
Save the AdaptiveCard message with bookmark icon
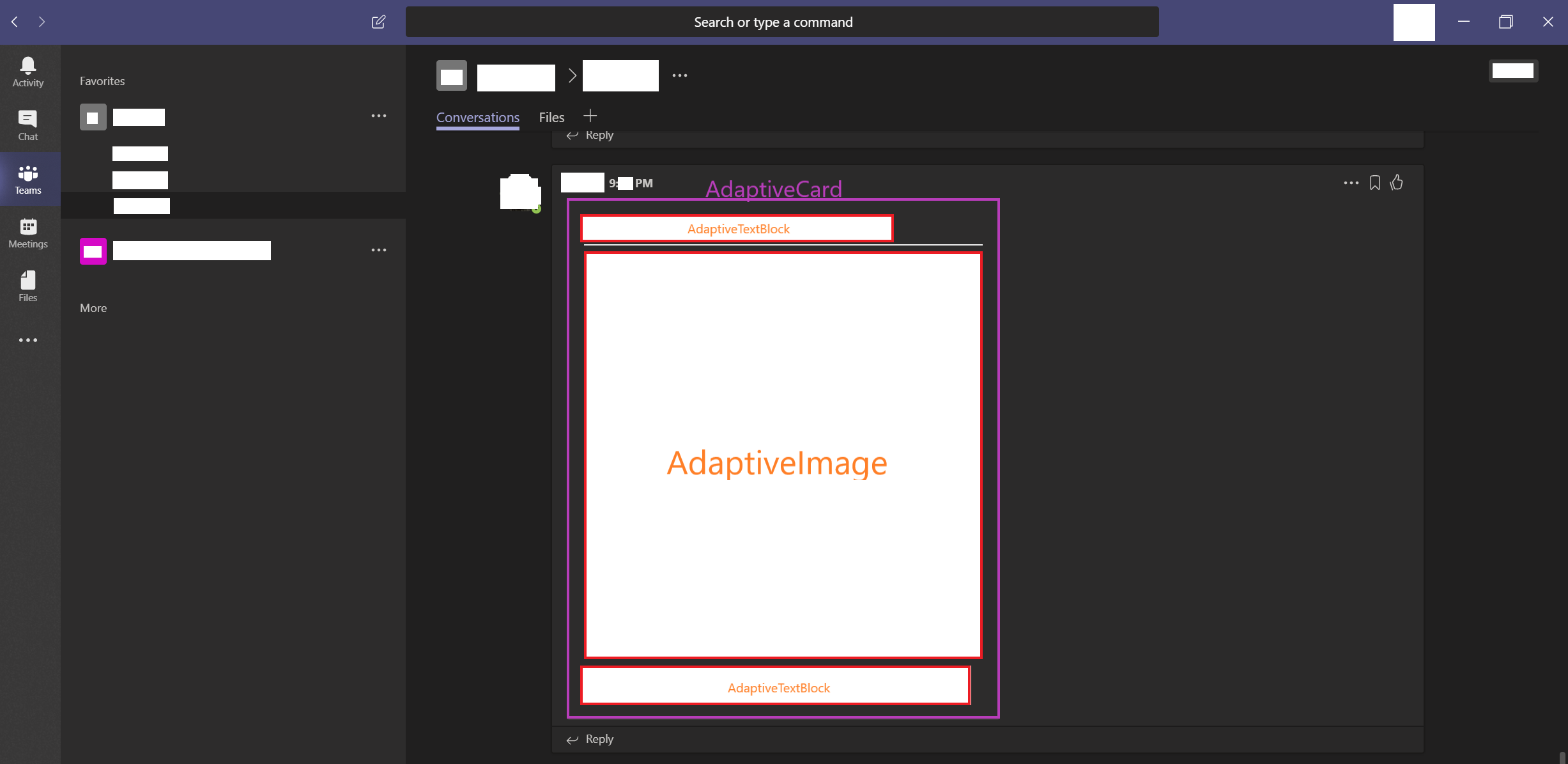pyautogui.click(x=1374, y=183)
